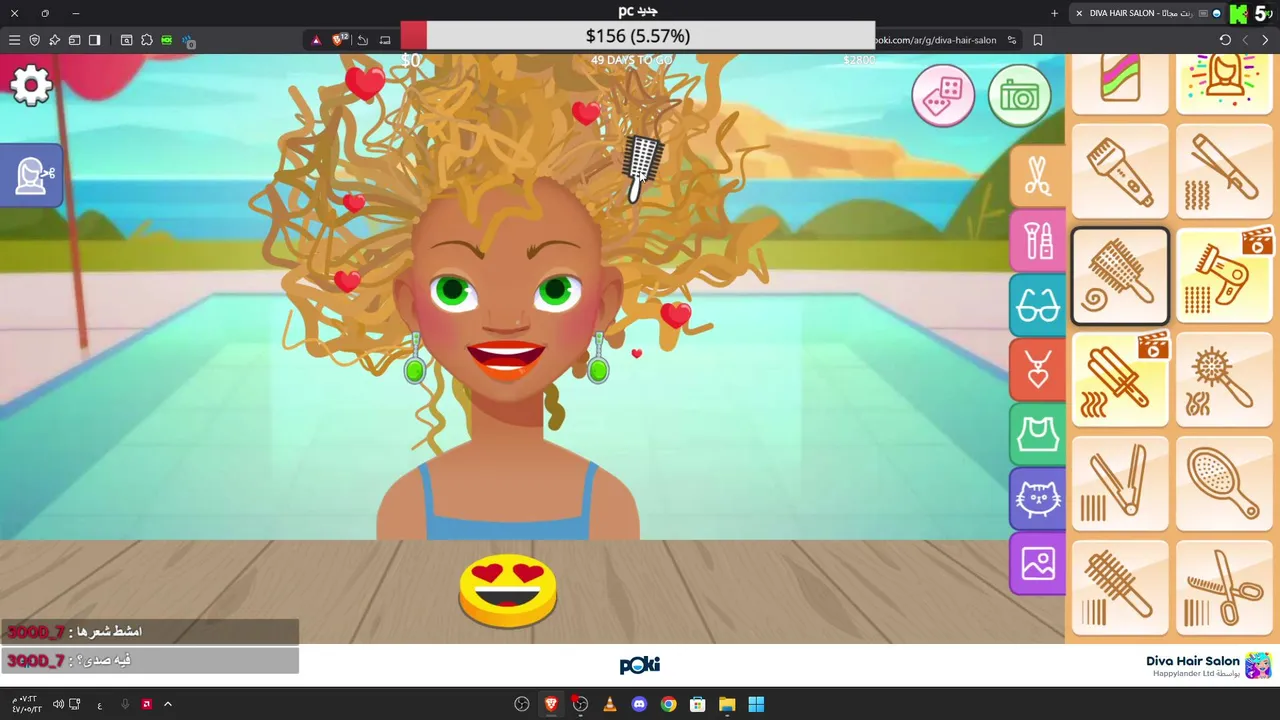
Task: Select the comb and scissors cutting tool
Action: tap(1224, 588)
